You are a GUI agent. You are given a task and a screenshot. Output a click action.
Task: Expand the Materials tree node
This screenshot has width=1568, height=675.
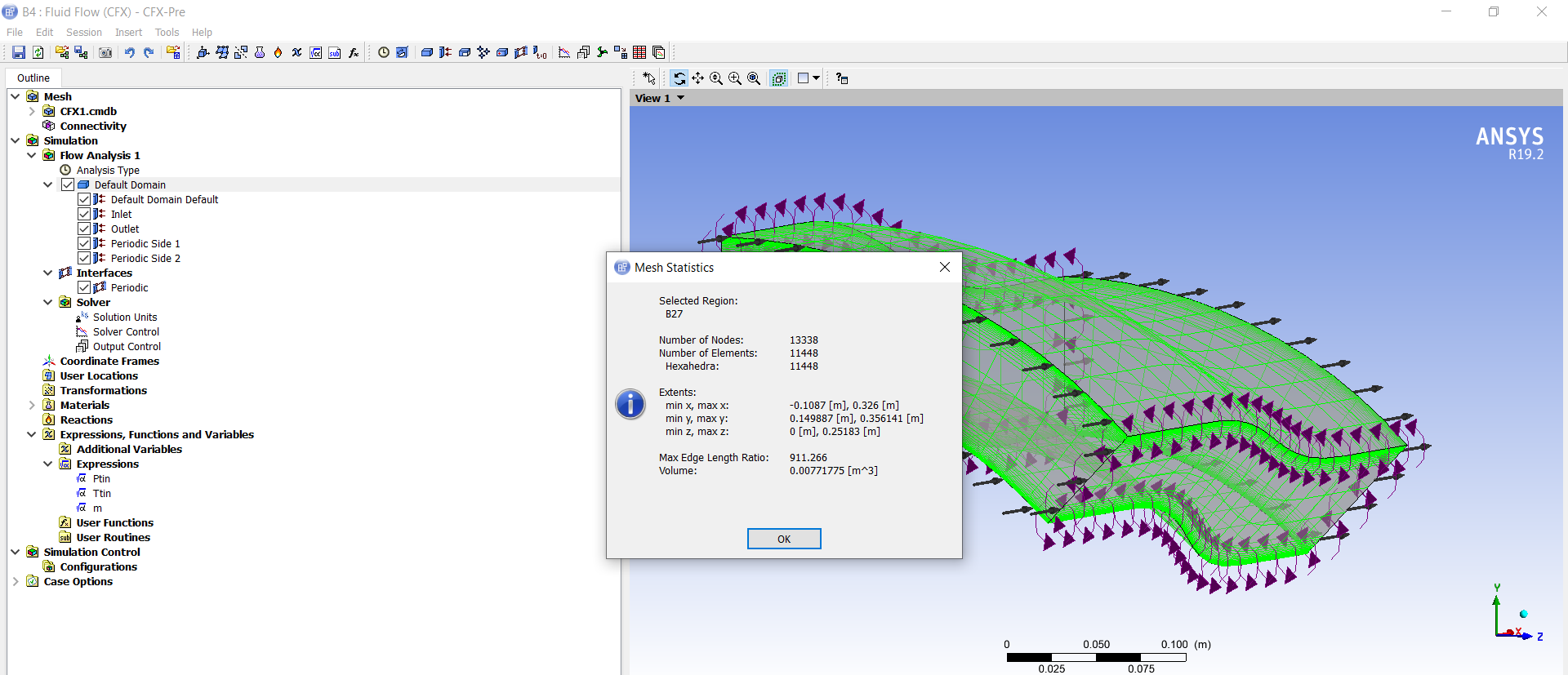32,405
